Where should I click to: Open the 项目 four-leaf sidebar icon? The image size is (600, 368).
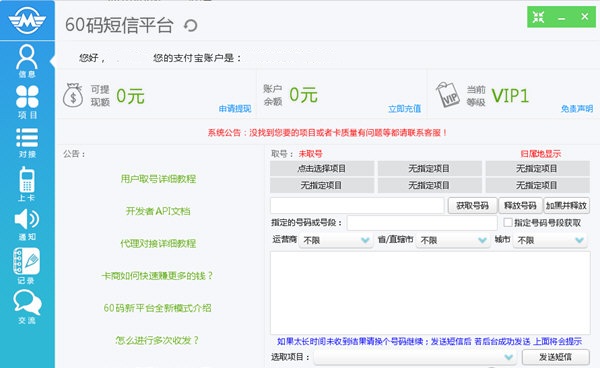click(x=27, y=102)
